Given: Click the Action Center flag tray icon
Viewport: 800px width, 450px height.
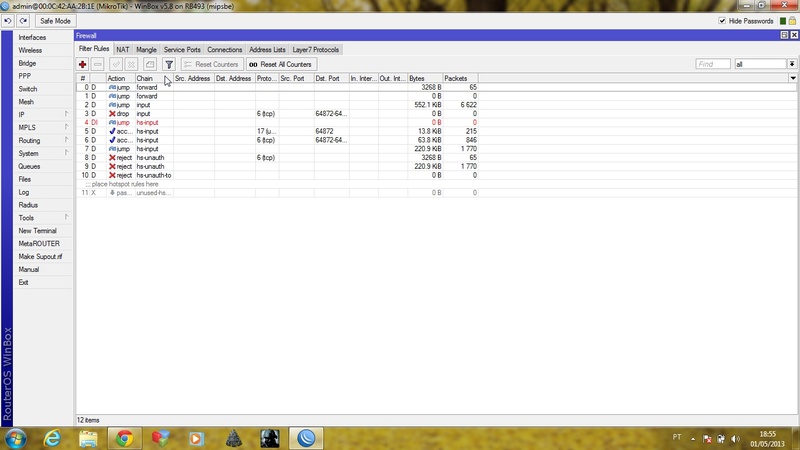Looking at the screenshot, I should [x=707, y=439].
